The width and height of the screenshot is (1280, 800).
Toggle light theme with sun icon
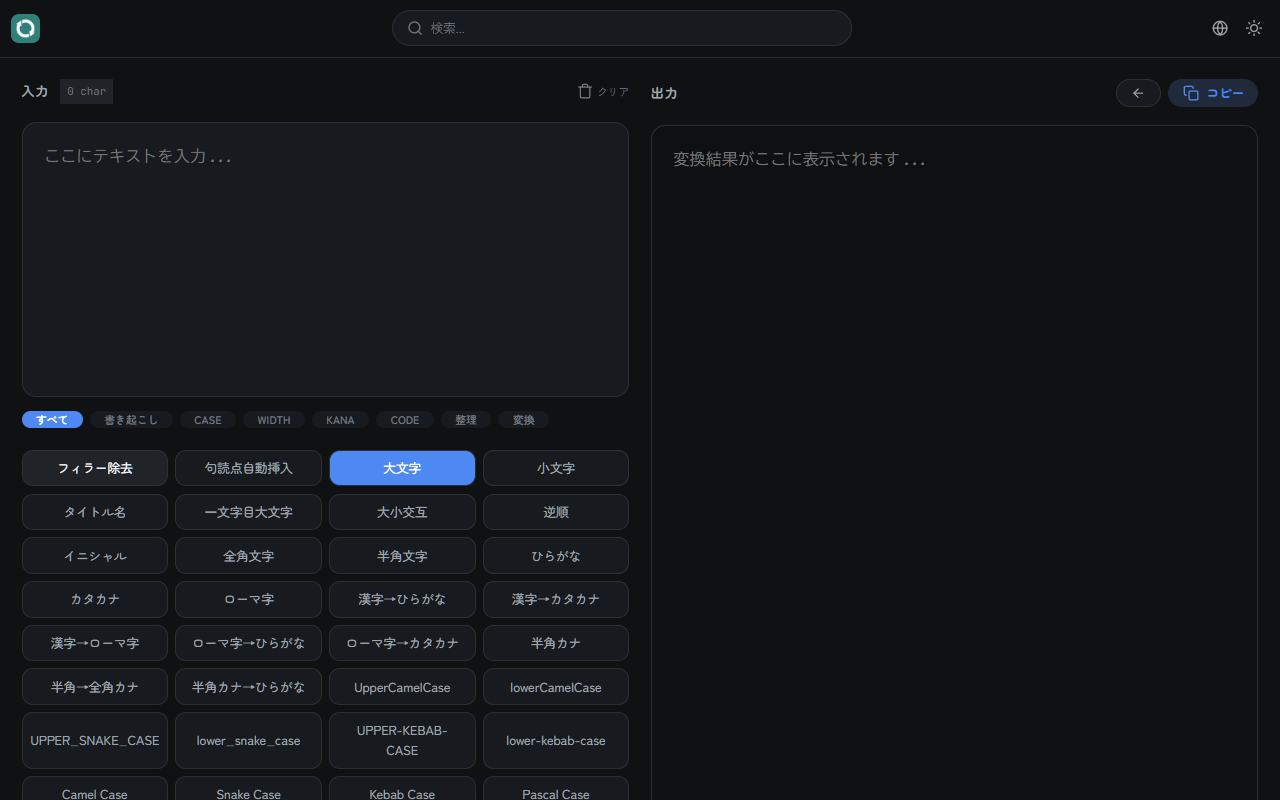tap(1254, 28)
